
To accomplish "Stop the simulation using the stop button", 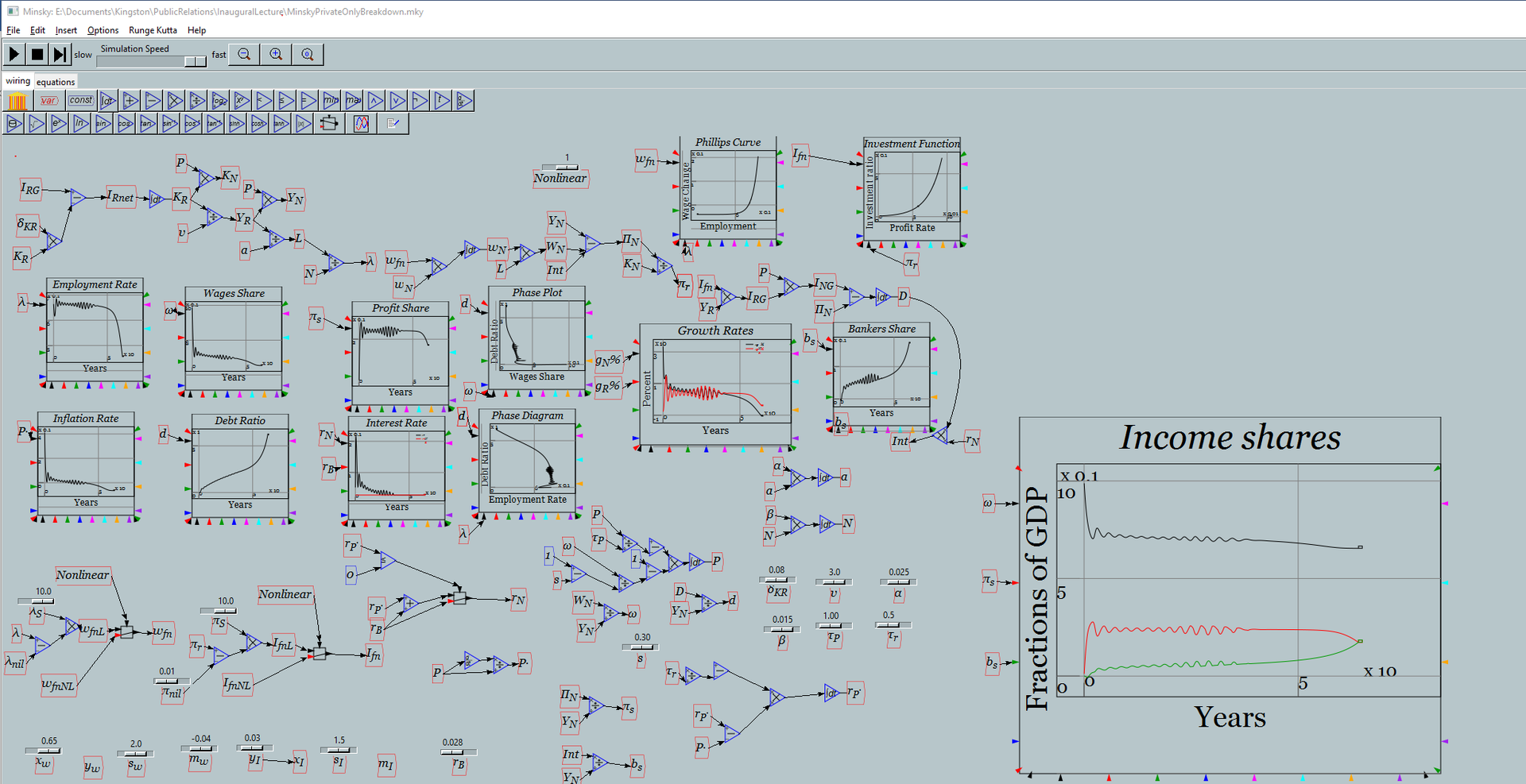I will click(37, 54).
